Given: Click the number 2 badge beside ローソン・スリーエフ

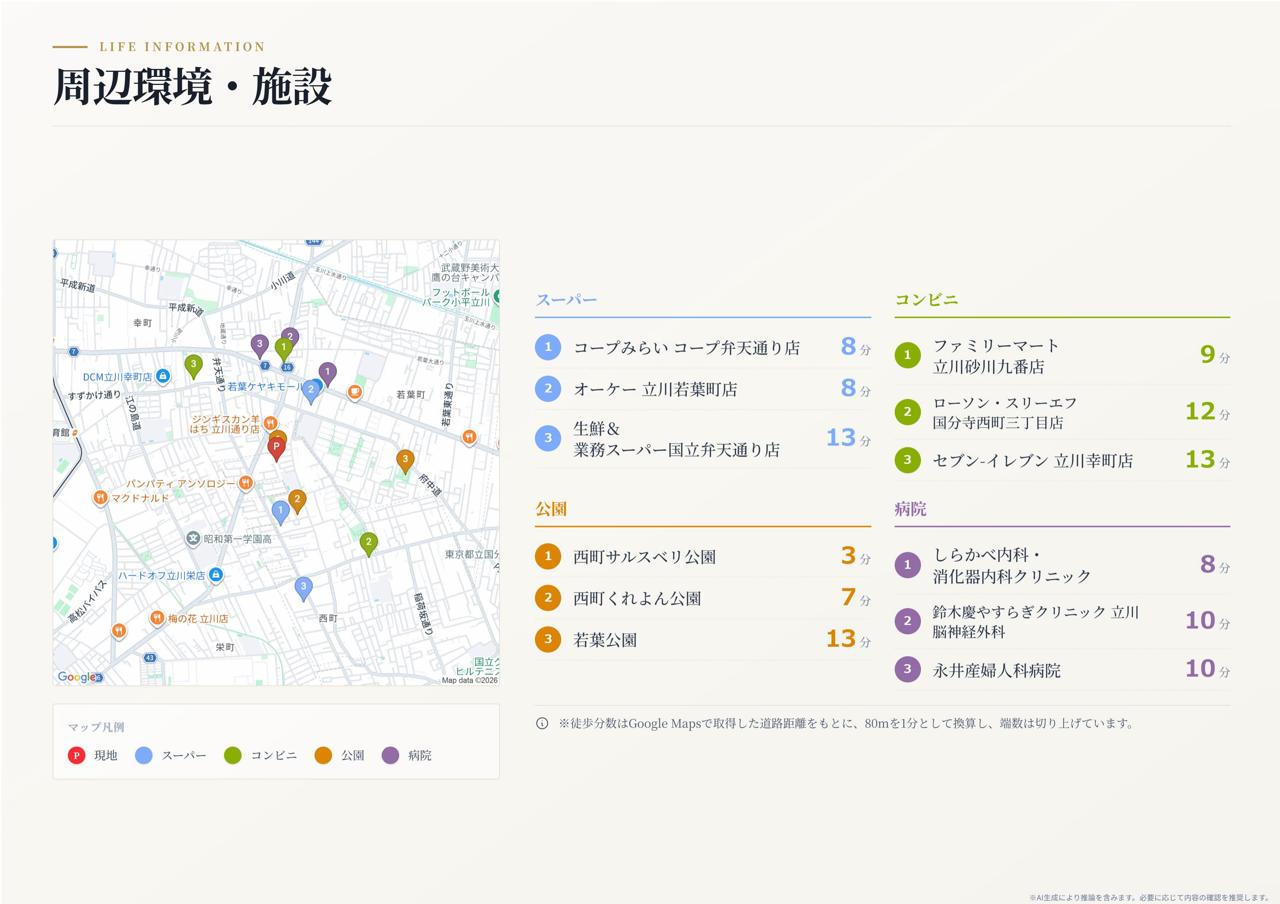Looking at the screenshot, I should 907,412.
